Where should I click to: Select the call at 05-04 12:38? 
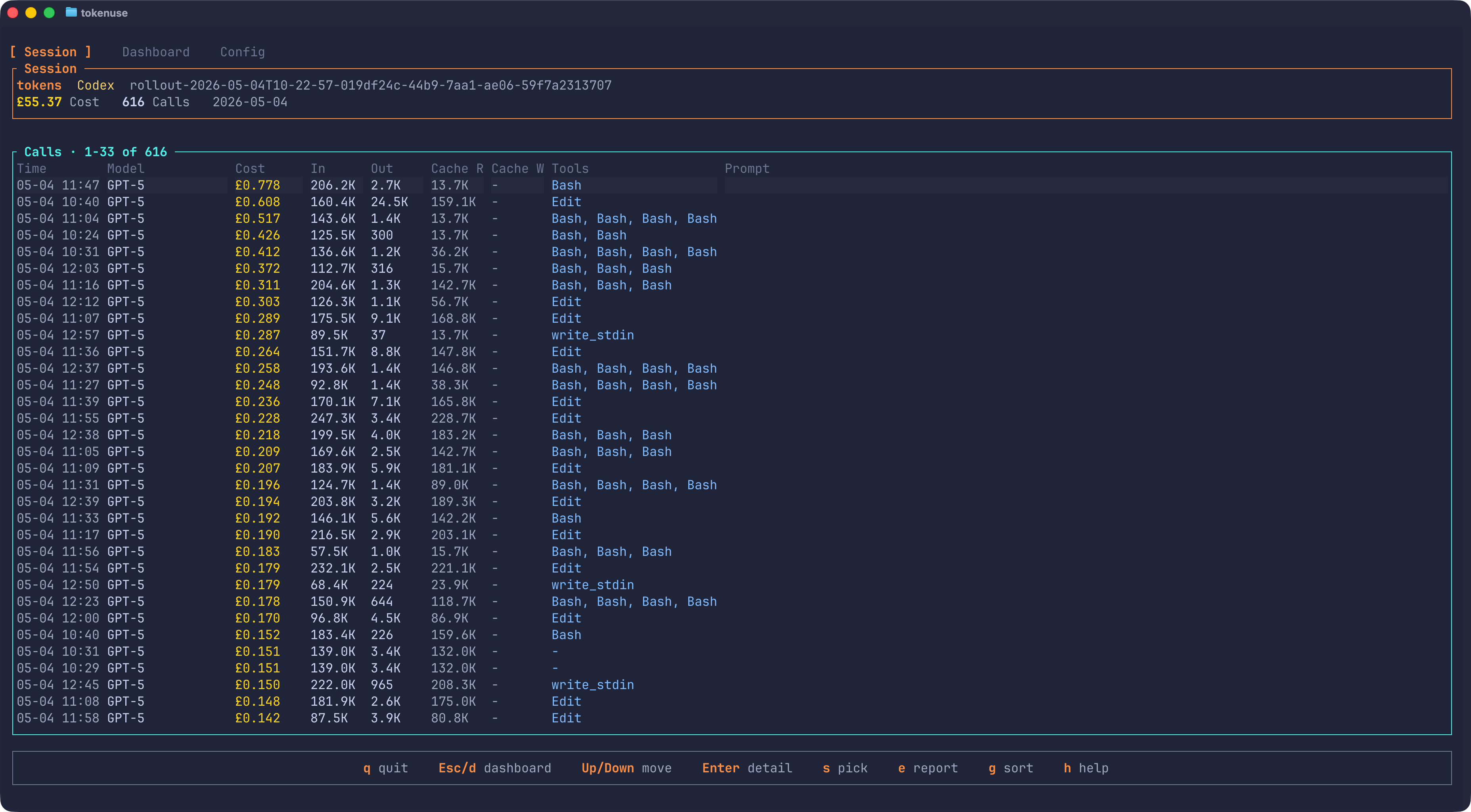(x=732, y=435)
